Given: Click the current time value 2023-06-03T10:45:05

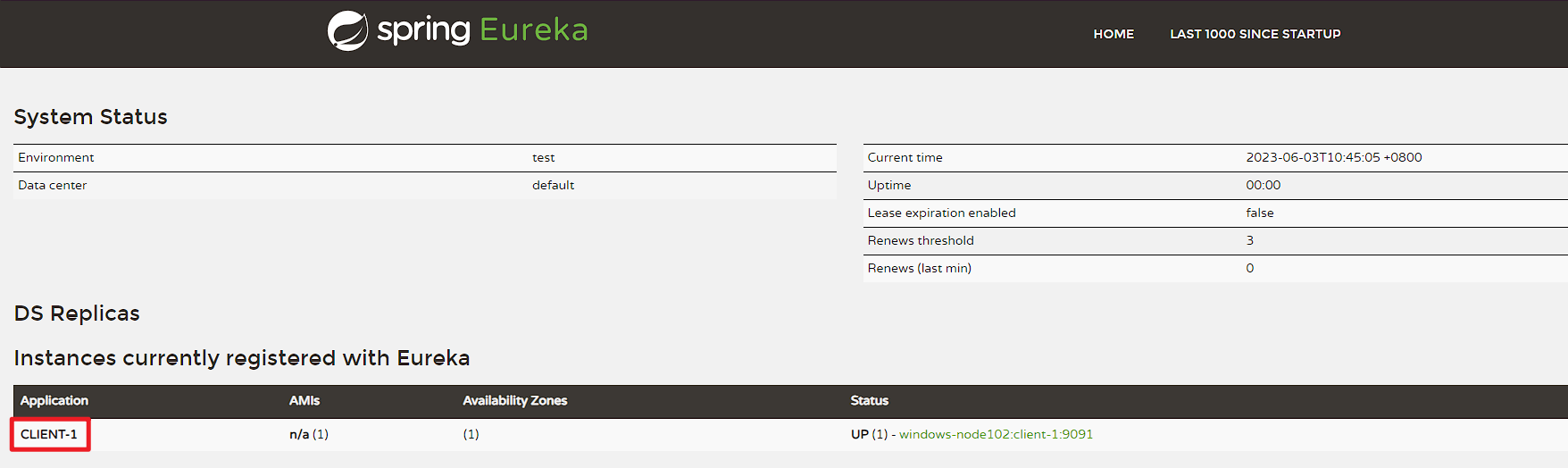Looking at the screenshot, I should 1333,157.
